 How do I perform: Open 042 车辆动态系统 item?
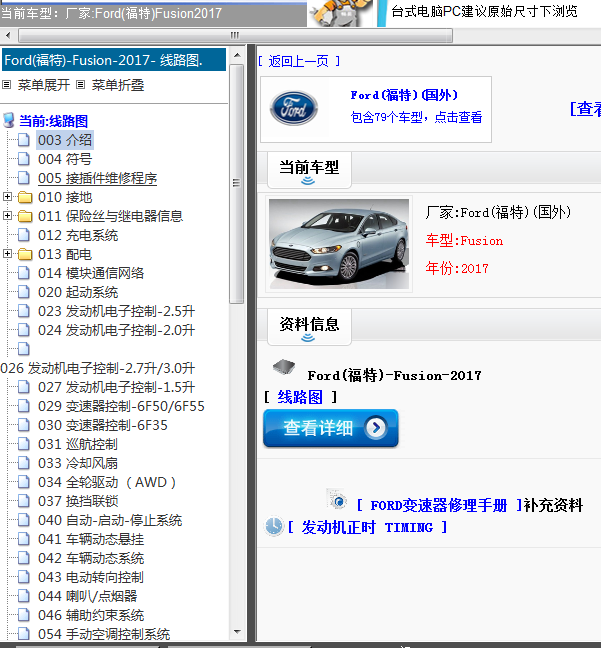click(x=91, y=558)
